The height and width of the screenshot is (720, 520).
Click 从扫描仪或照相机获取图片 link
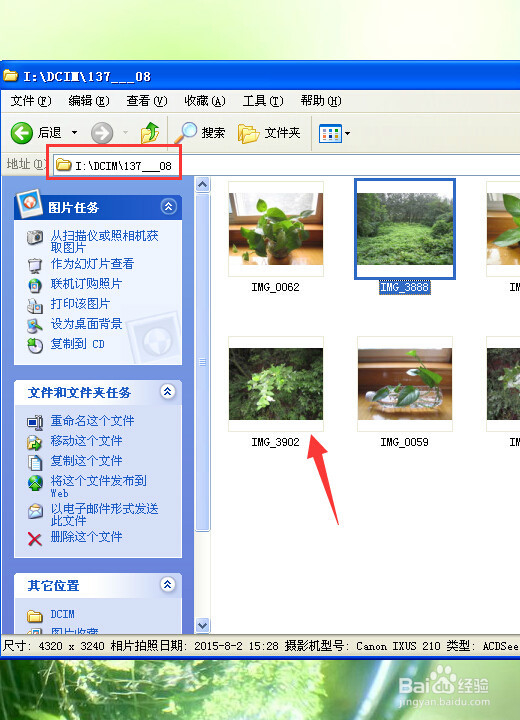pyautogui.click(x=104, y=242)
